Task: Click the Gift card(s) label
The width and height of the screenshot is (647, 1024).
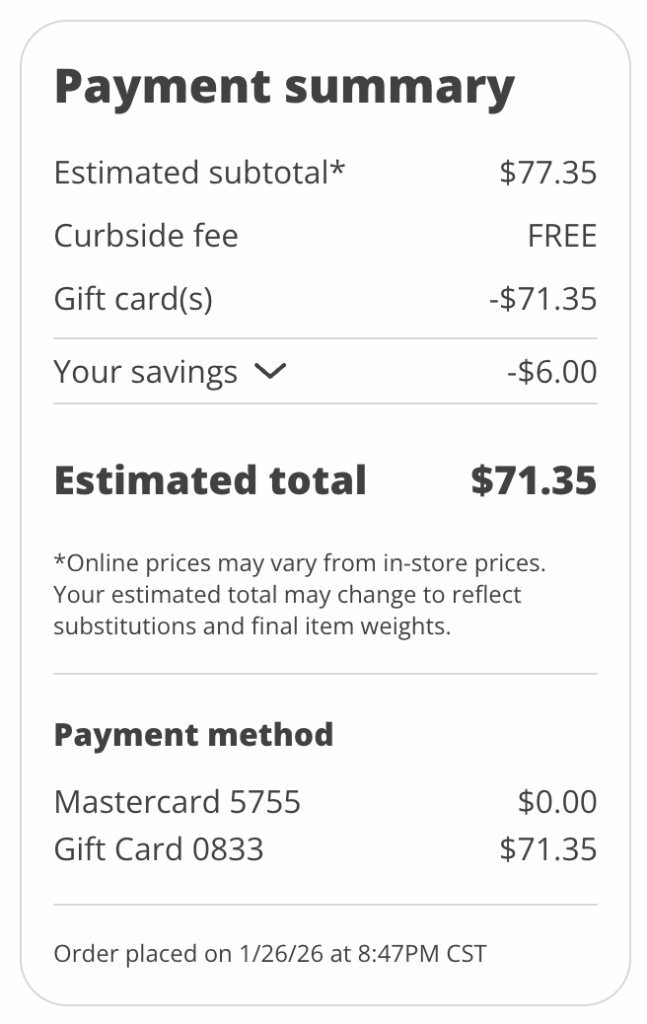Action: [x=133, y=299]
